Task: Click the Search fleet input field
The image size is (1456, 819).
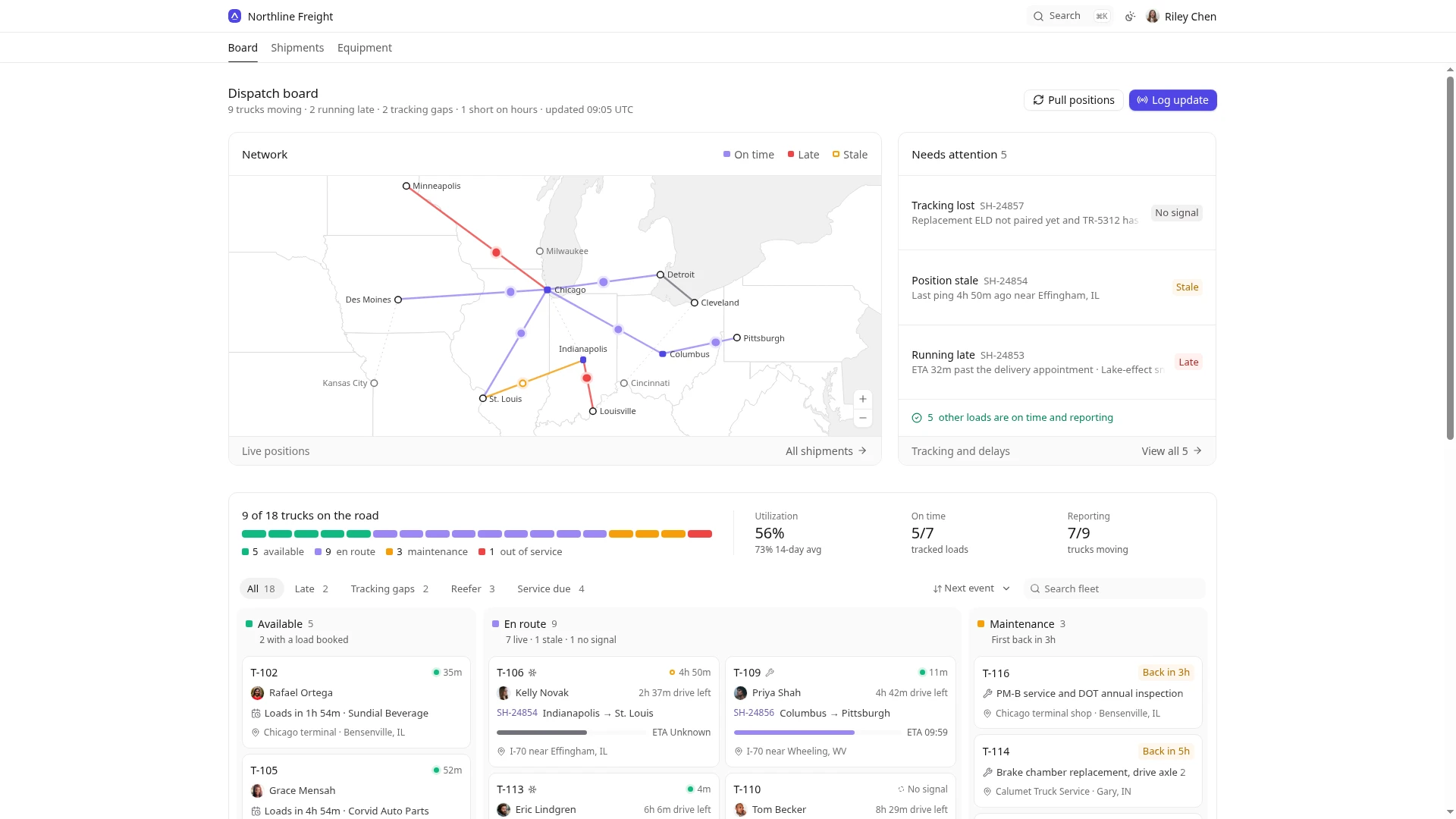Action: click(x=1114, y=588)
